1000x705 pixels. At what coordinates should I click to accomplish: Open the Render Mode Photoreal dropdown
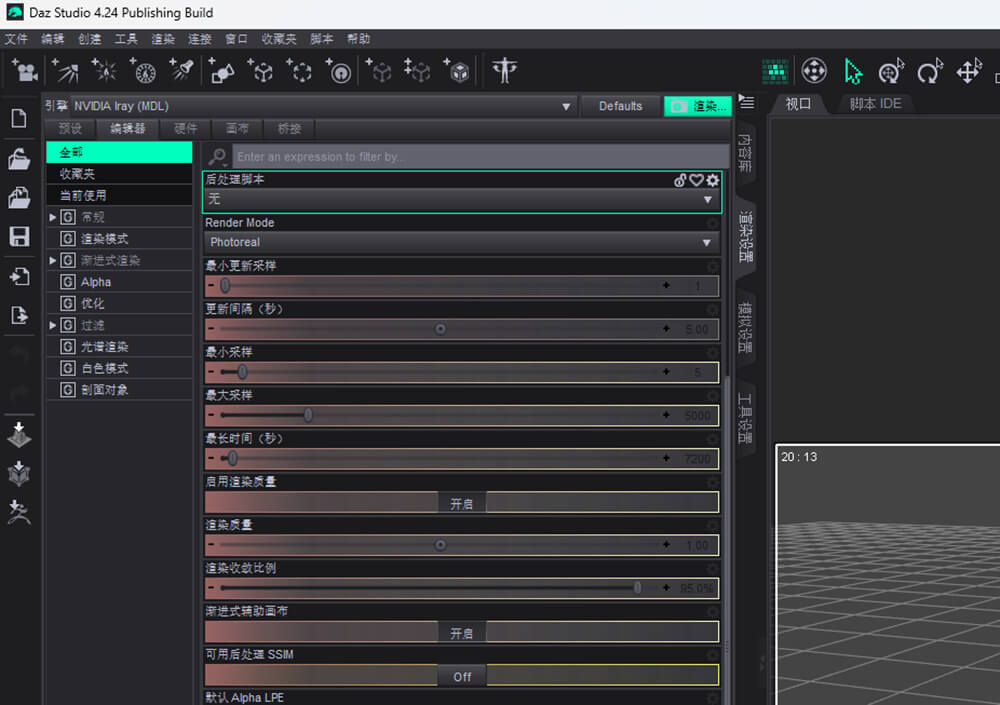point(462,242)
